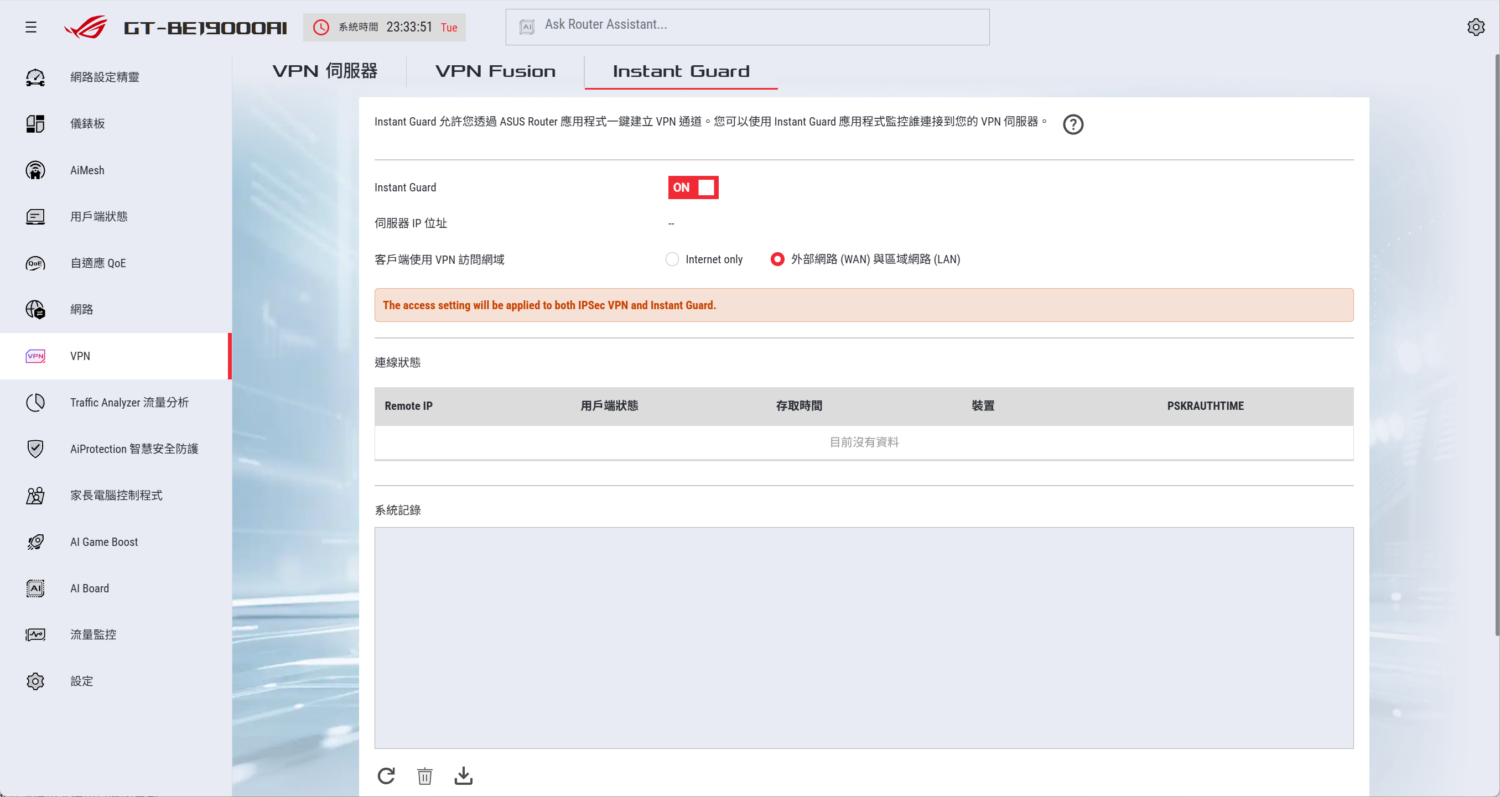This screenshot has width=1500, height=797.
Task: Click the system time clock icon
Action: pos(322,27)
